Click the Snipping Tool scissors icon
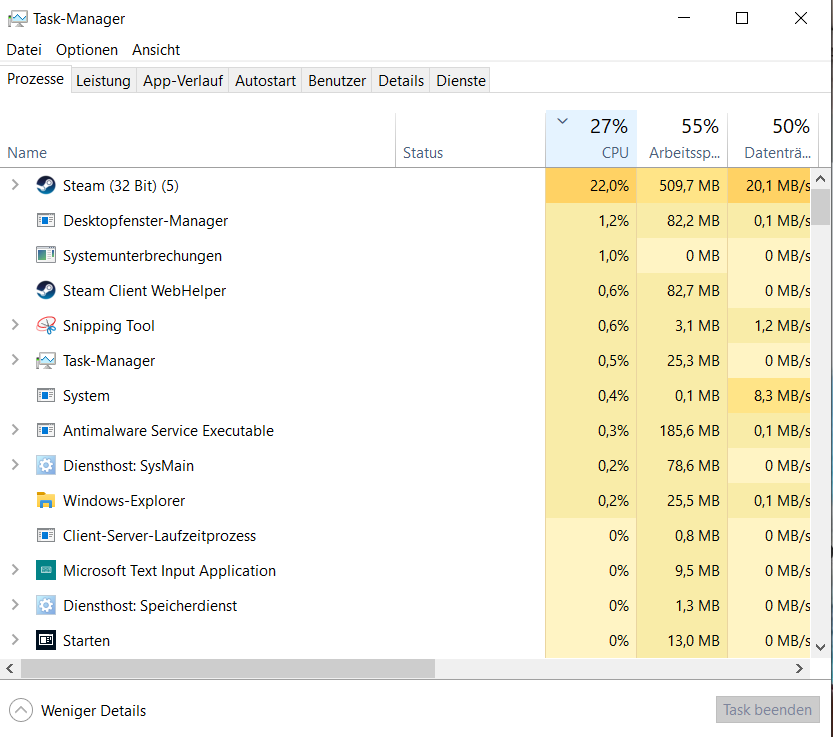The image size is (833, 737). 46,326
